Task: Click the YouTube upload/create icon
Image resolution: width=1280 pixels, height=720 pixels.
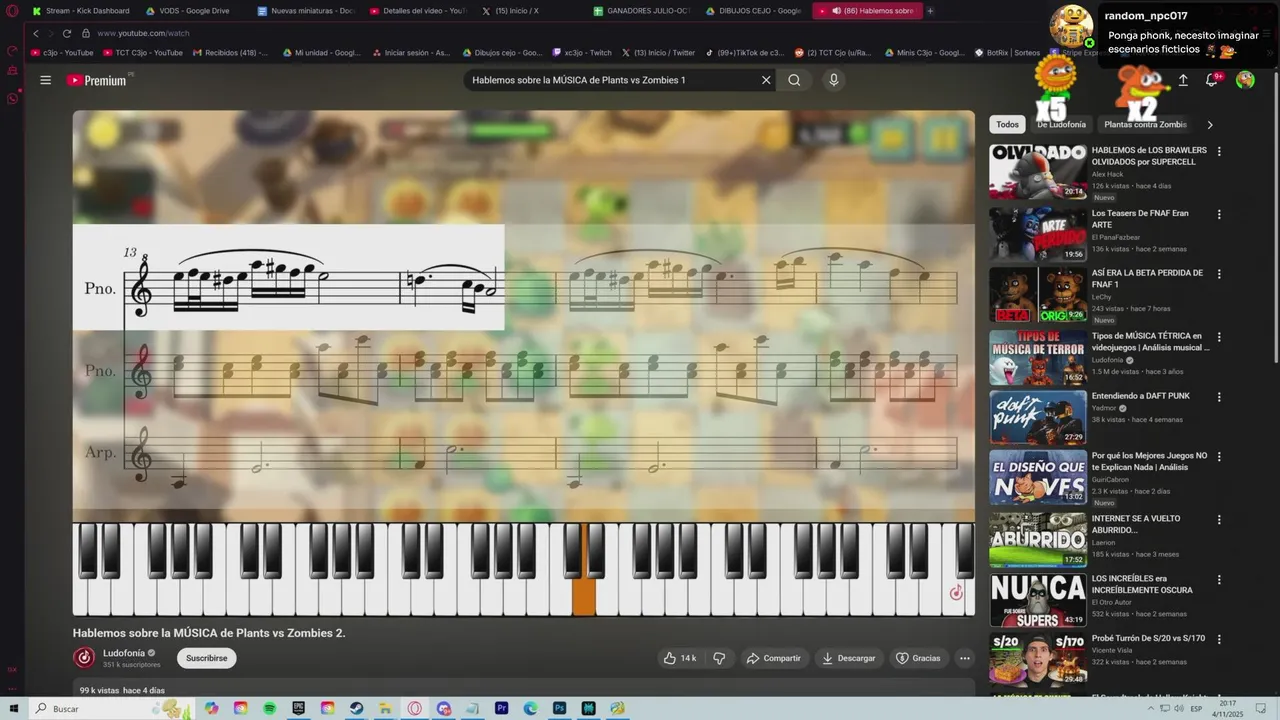Action: coord(1183,80)
